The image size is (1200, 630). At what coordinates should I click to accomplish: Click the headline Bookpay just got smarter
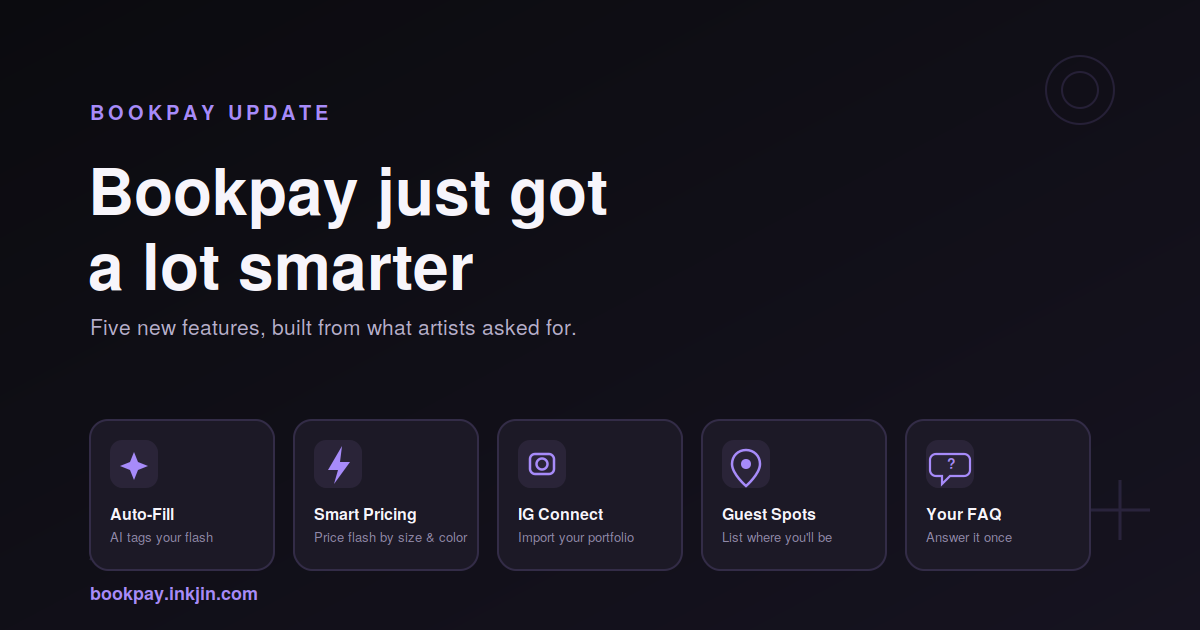click(x=349, y=230)
